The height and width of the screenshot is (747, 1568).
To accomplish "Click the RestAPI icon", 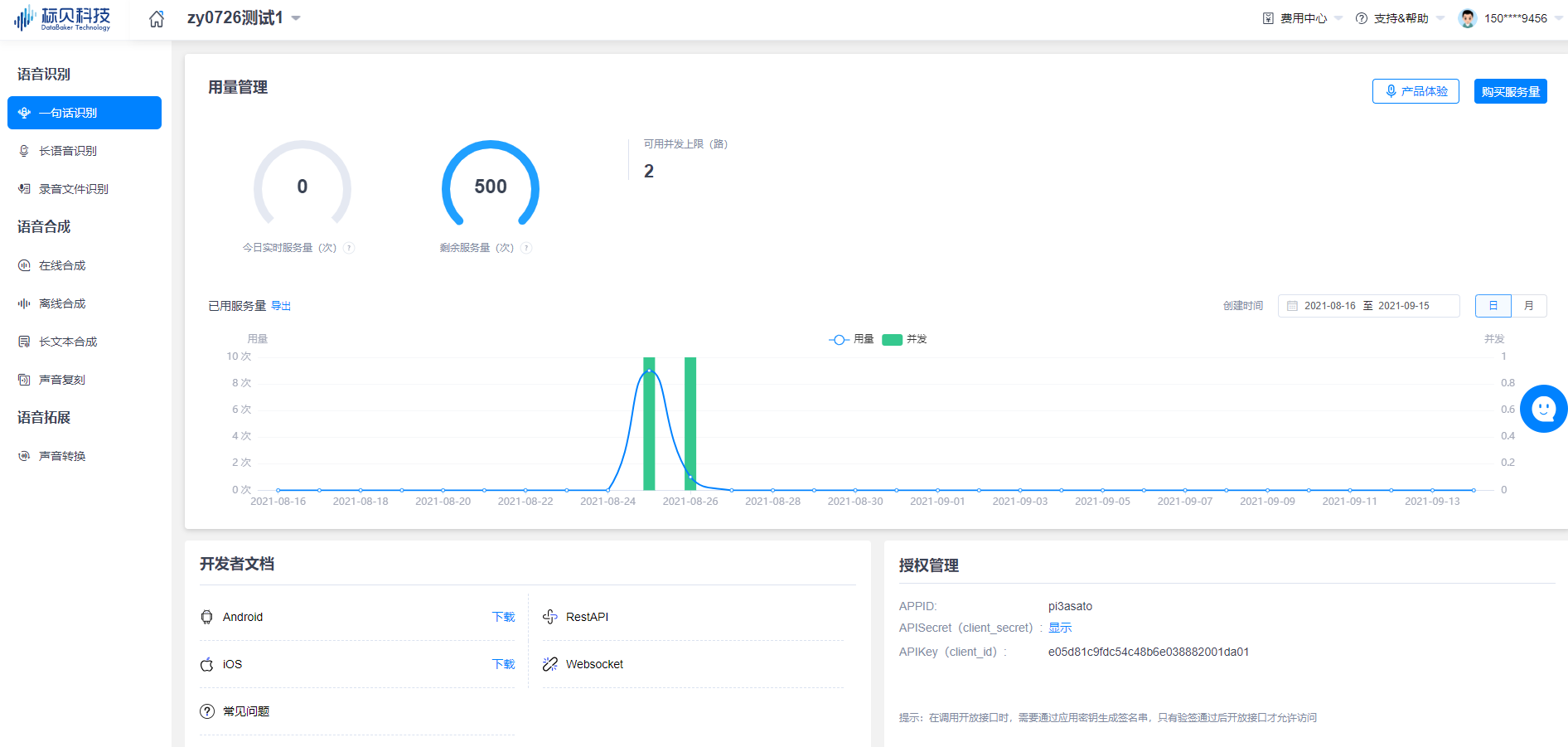I will tap(550, 617).
